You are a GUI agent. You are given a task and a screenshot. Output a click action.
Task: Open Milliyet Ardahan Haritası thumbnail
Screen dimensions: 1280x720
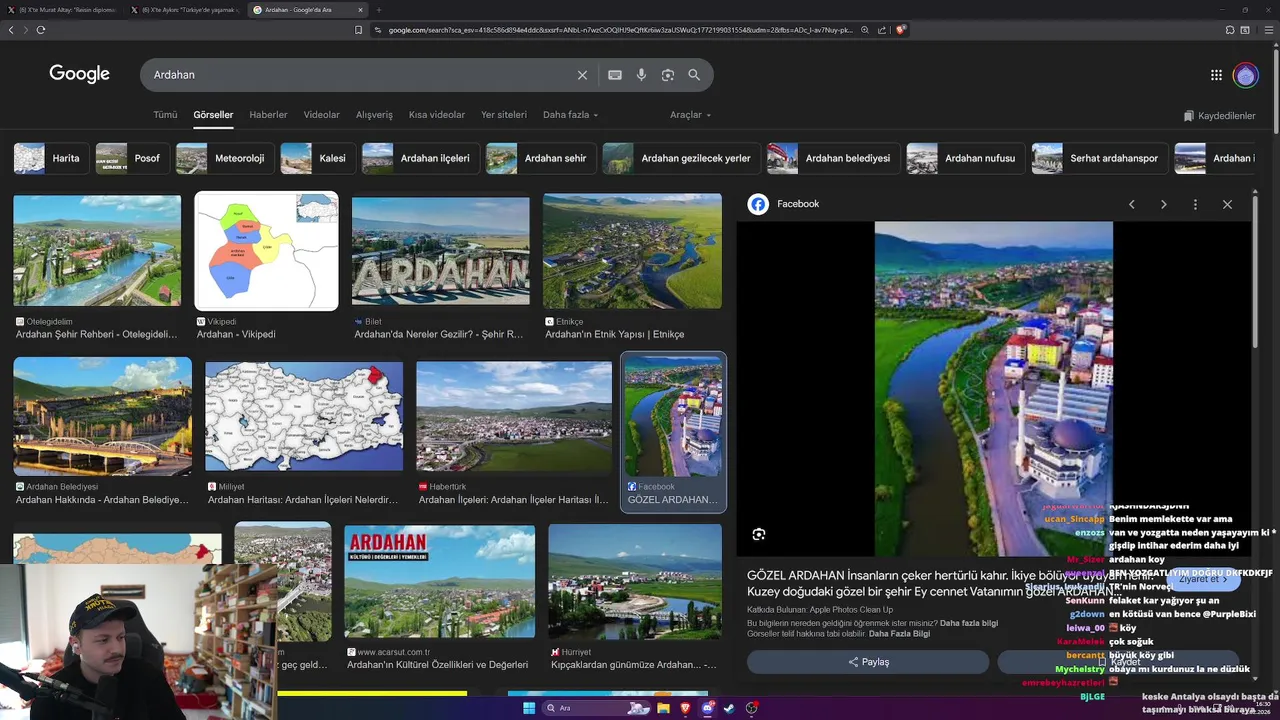pyautogui.click(x=304, y=416)
